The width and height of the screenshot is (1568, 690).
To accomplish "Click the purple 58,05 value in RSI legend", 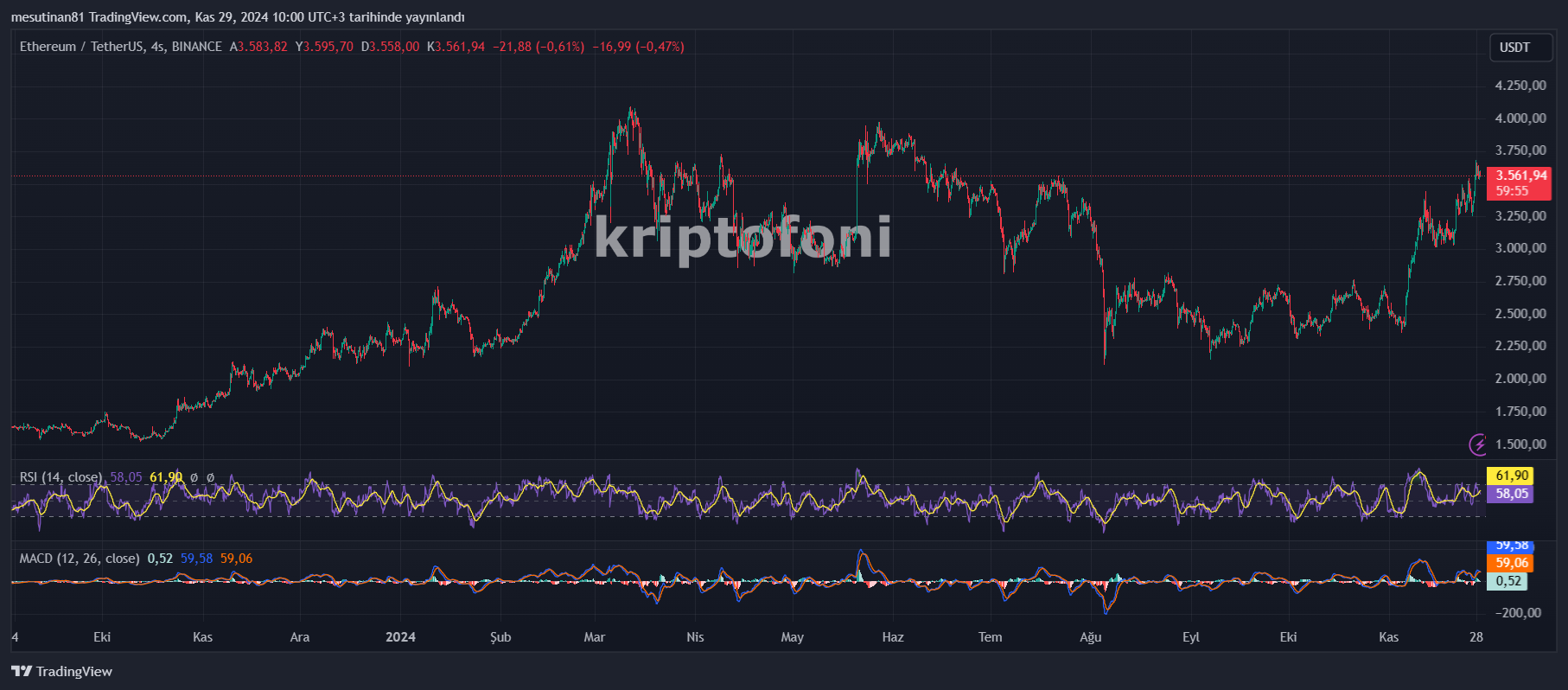I will (x=126, y=477).
